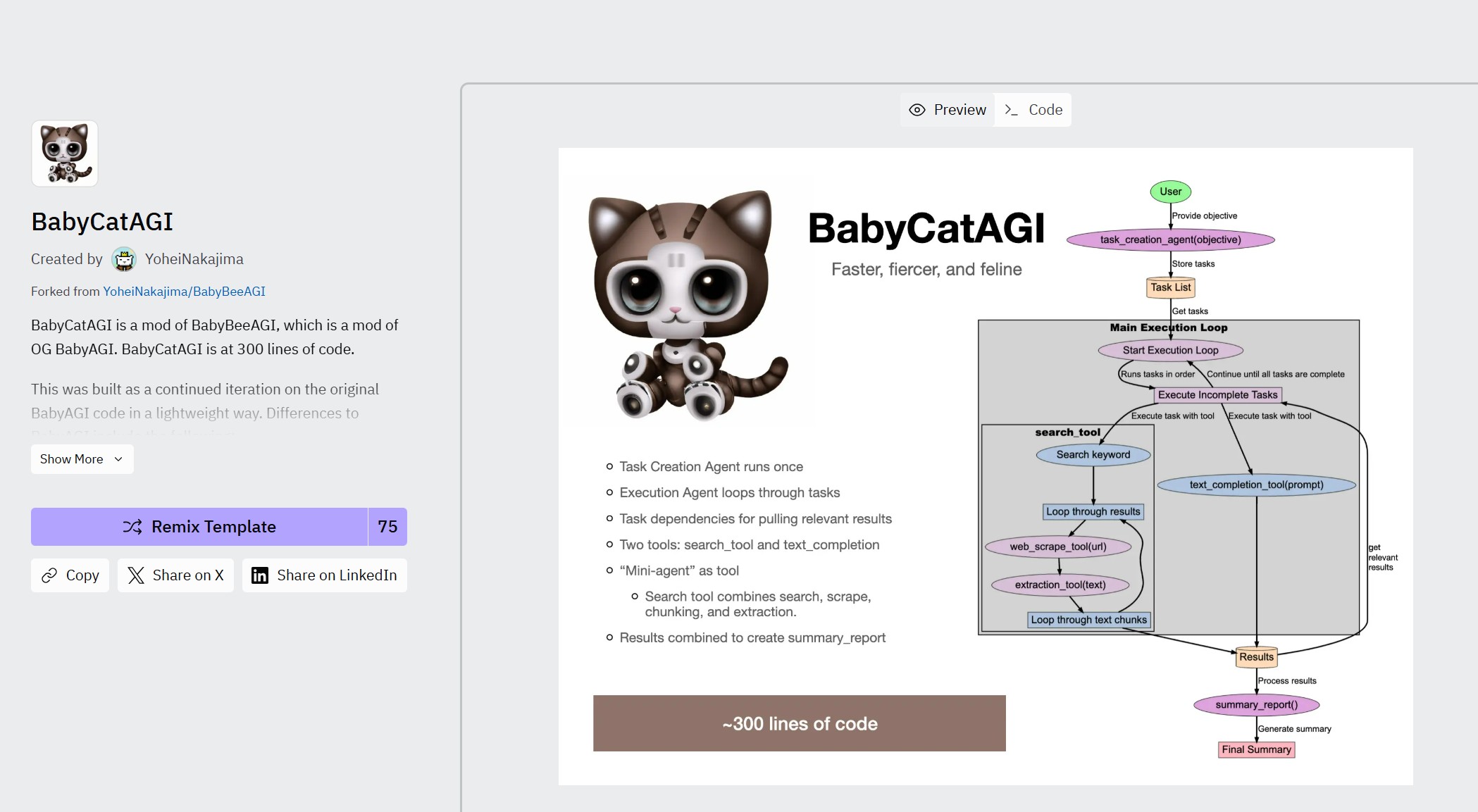Click the Start Execution Loop node

click(x=1171, y=350)
